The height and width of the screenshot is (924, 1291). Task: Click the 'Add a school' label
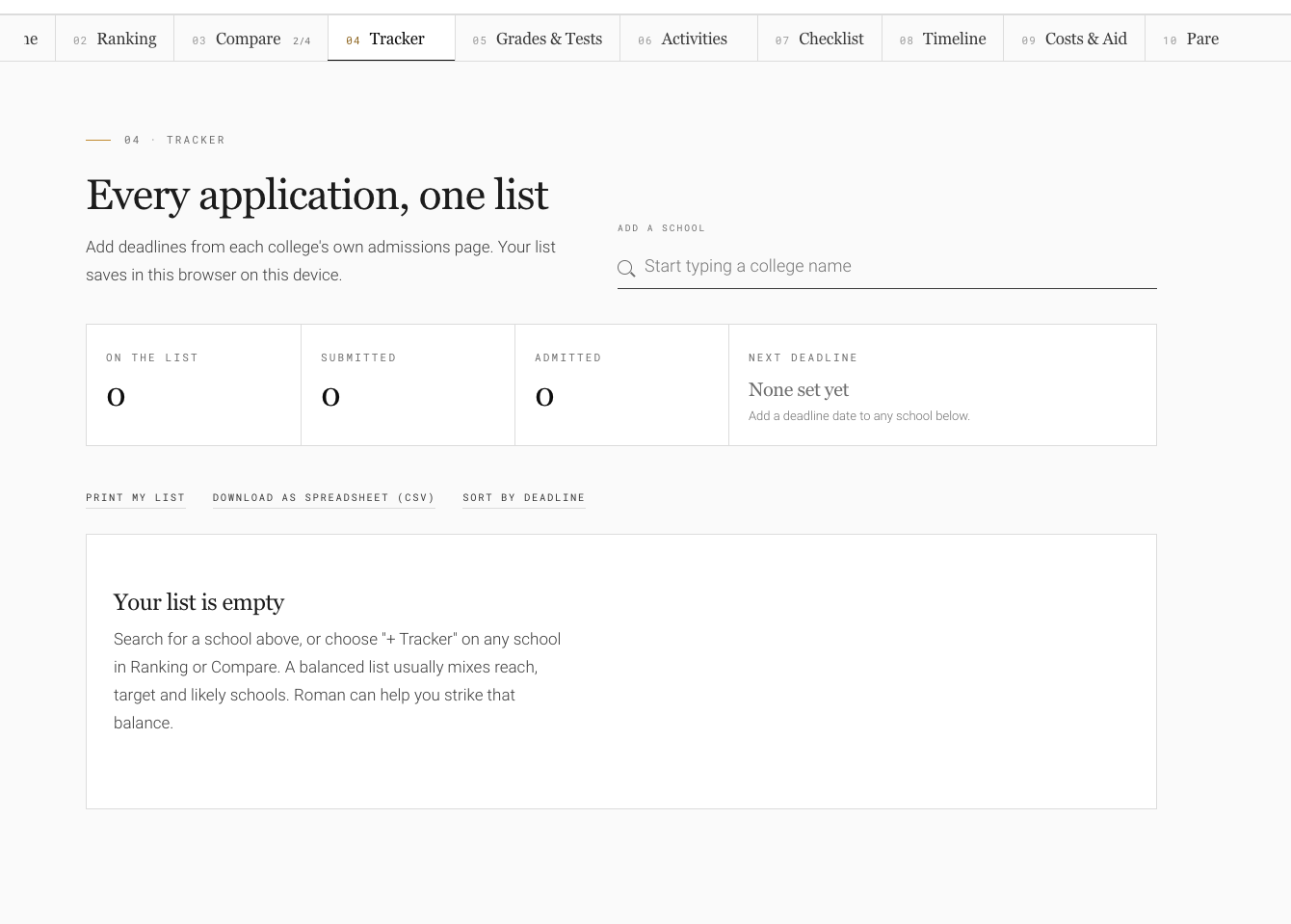pyautogui.click(x=661, y=228)
